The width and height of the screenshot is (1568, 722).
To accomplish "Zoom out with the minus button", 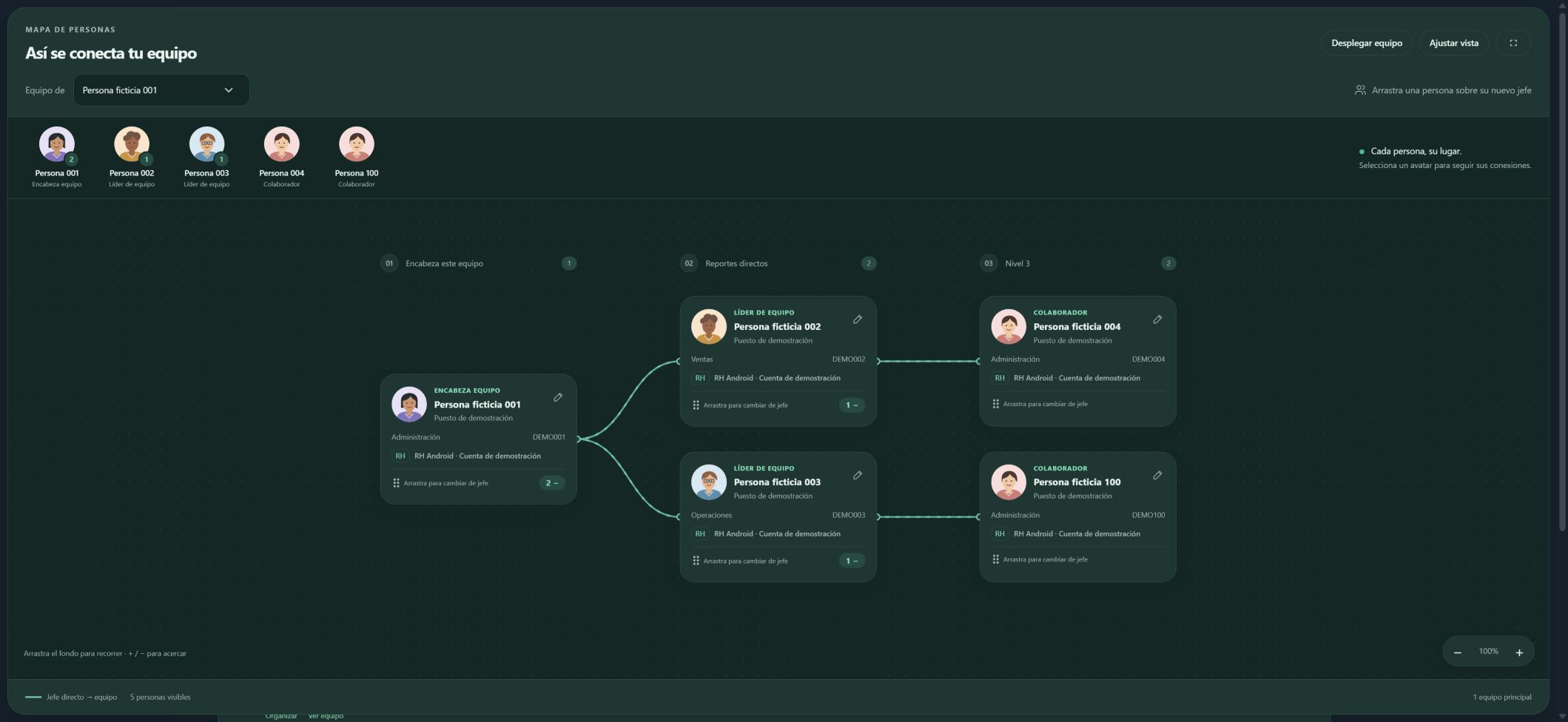I will coord(1458,652).
